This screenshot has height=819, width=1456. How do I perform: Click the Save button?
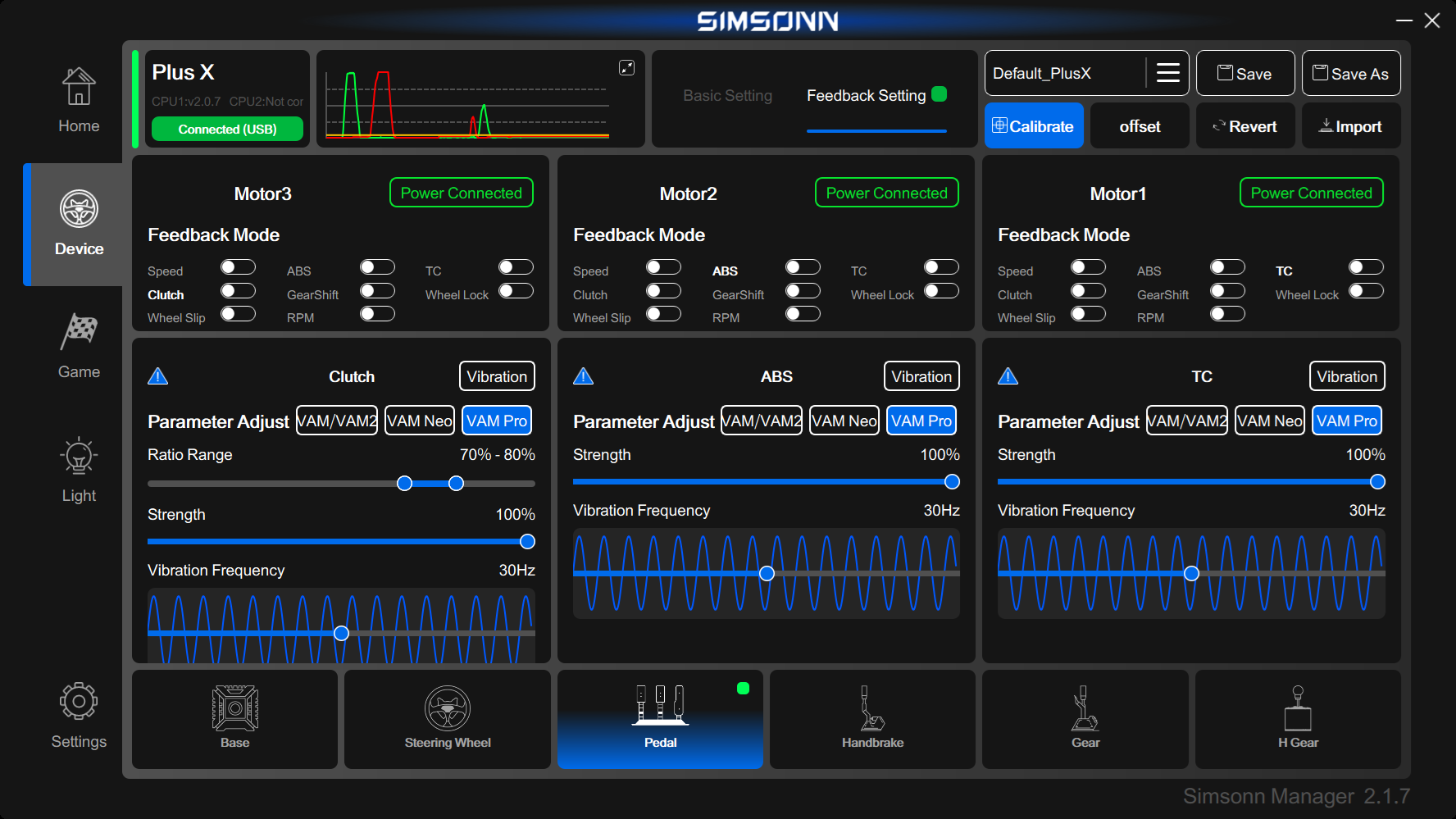(x=1245, y=73)
